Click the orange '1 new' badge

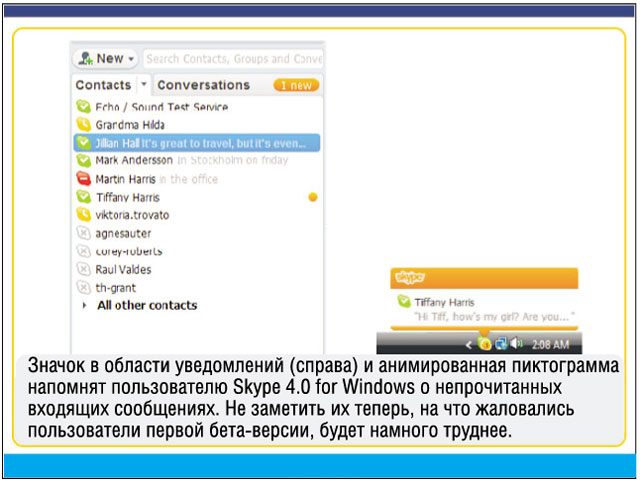click(296, 85)
